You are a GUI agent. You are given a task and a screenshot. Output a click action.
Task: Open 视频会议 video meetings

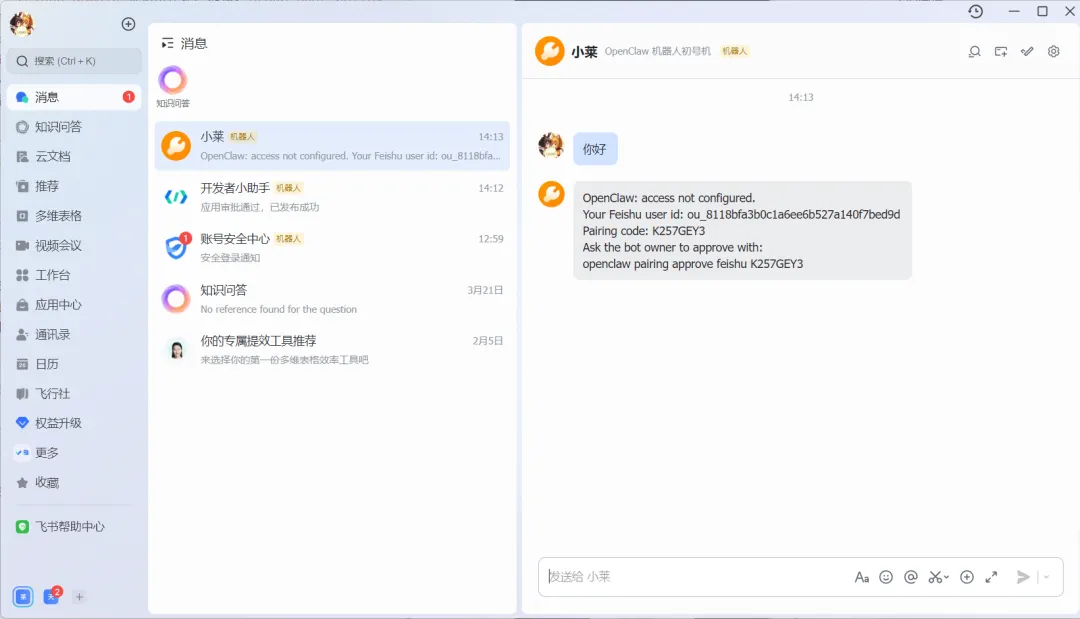pyautogui.click(x=74, y=245)
